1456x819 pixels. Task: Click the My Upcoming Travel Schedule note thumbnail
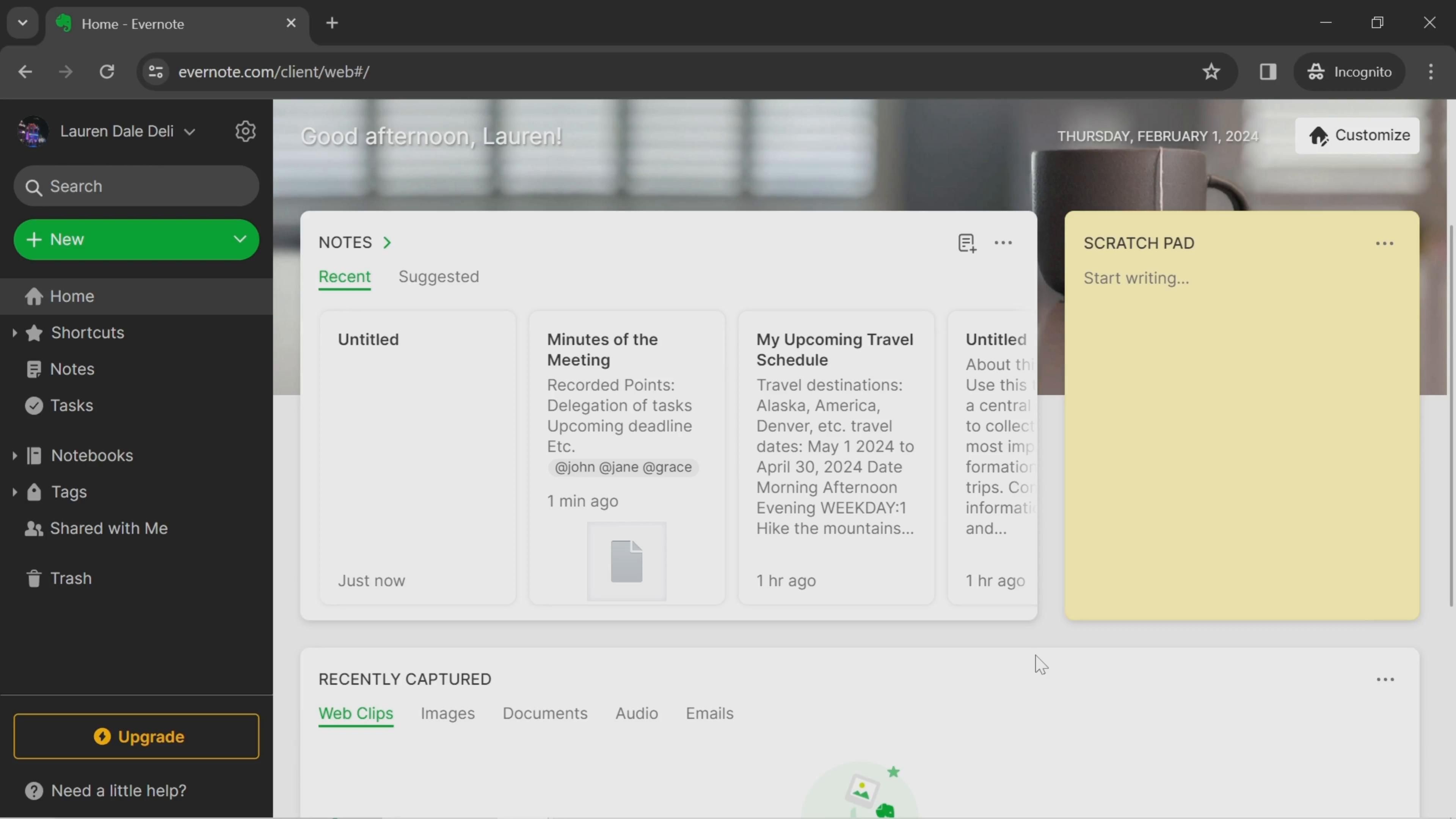[x=835, y=457]
